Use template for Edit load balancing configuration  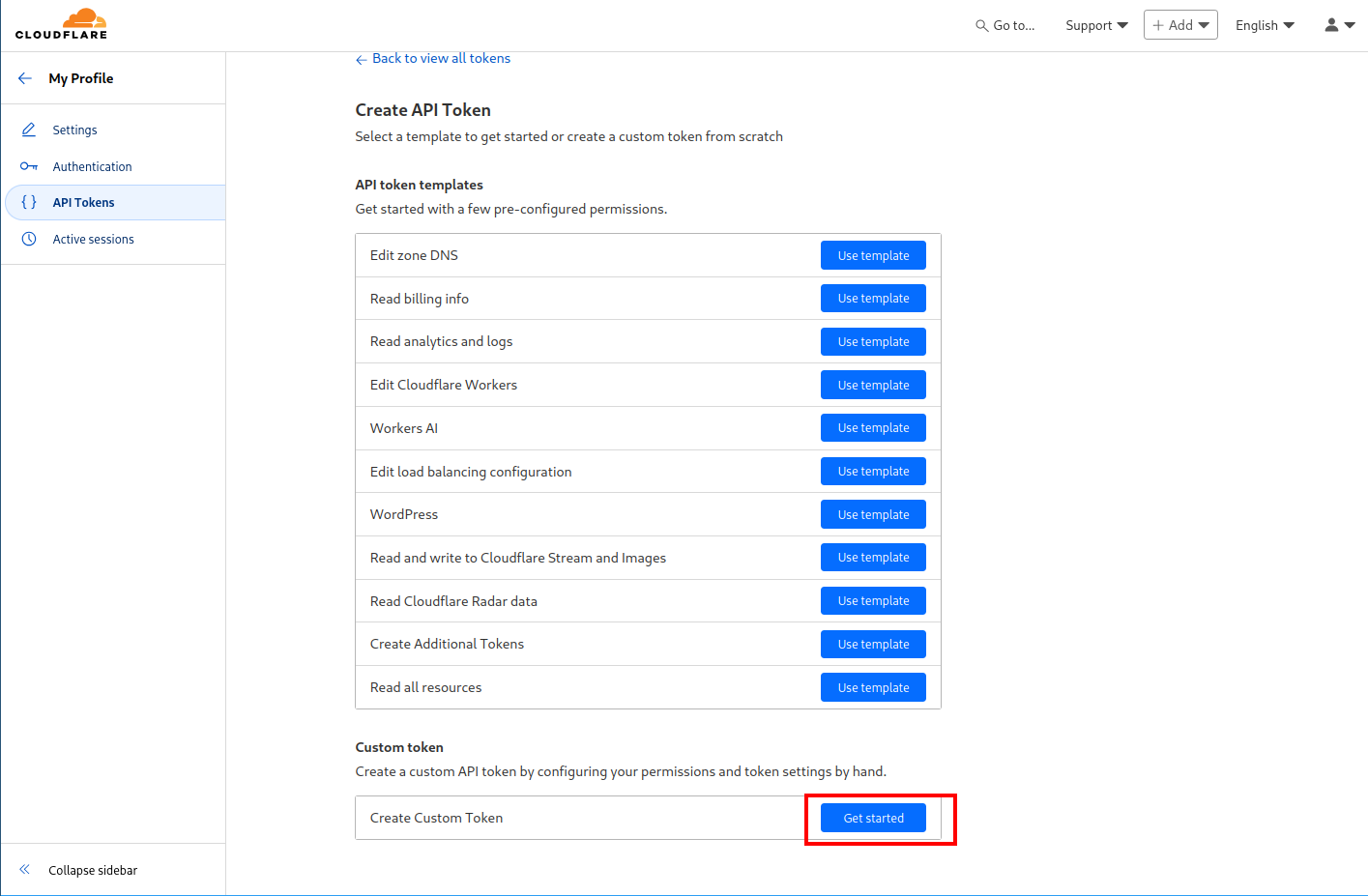pos(873,471)
